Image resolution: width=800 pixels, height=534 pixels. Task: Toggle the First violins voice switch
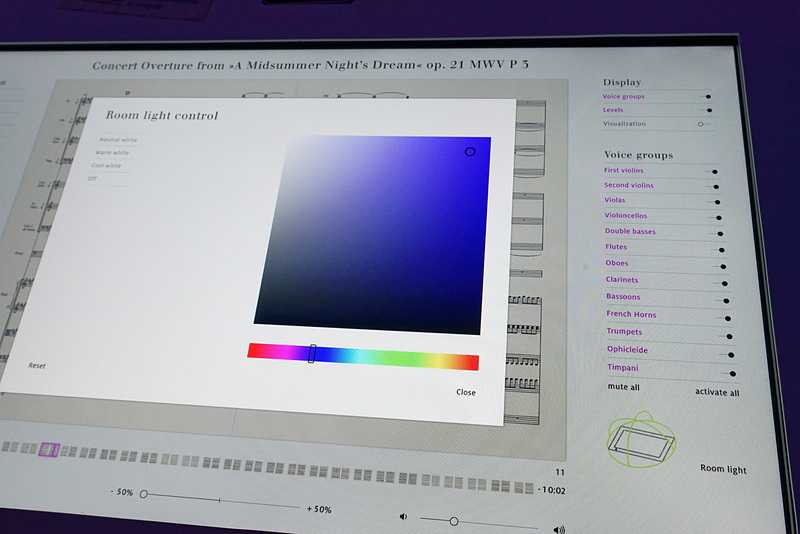[x=713, y=172]
